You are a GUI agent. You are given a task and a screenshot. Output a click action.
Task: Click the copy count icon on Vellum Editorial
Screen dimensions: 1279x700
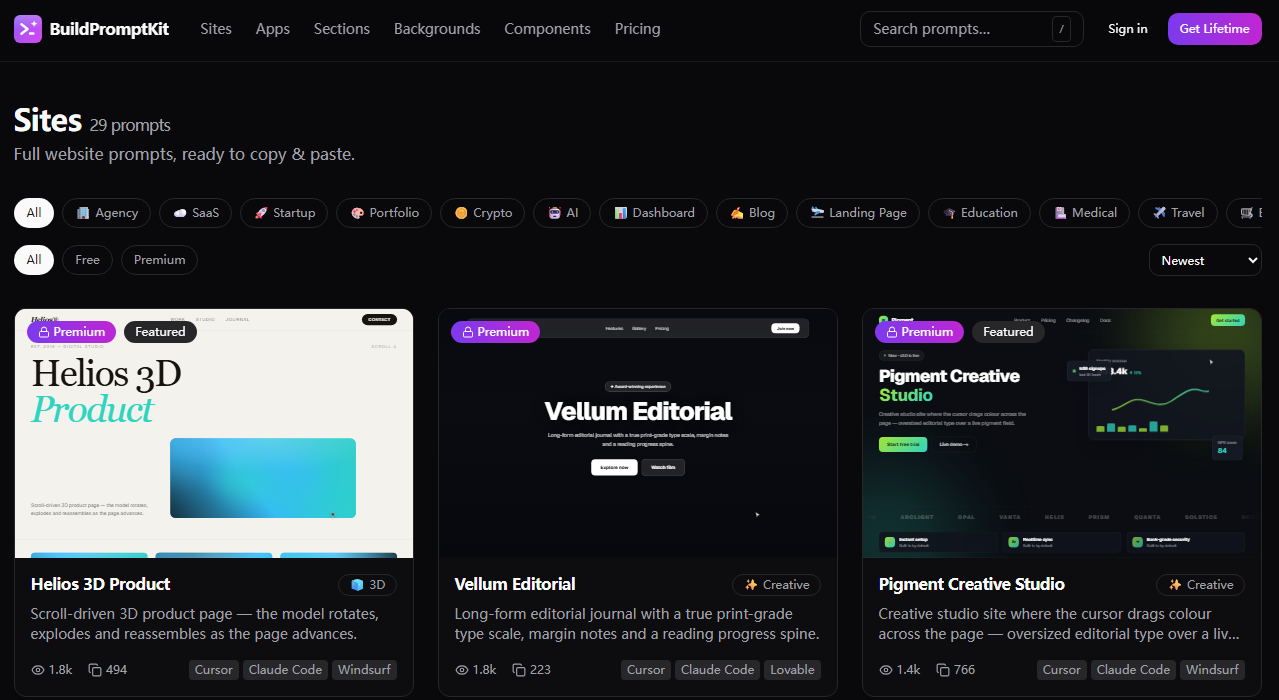pyautogui.click(x=519, y=670)
